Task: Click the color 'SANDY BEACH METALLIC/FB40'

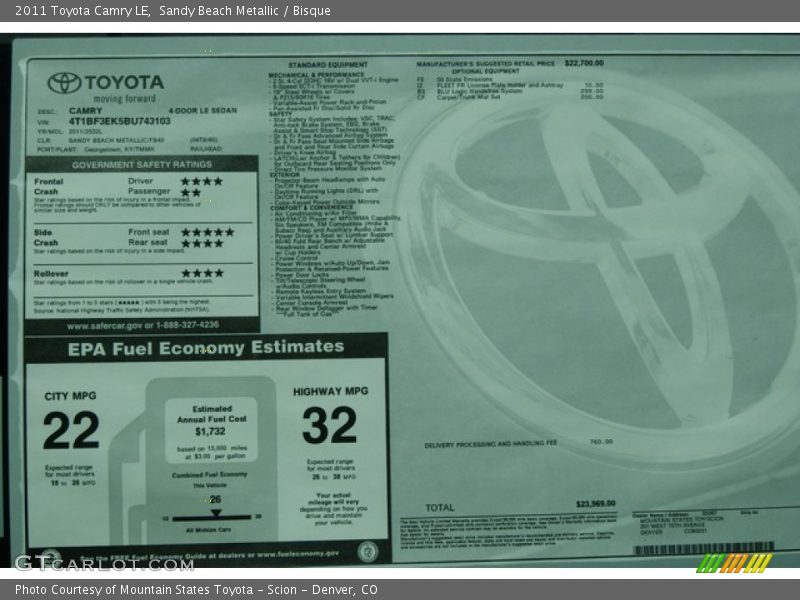Action: (116, 140)
